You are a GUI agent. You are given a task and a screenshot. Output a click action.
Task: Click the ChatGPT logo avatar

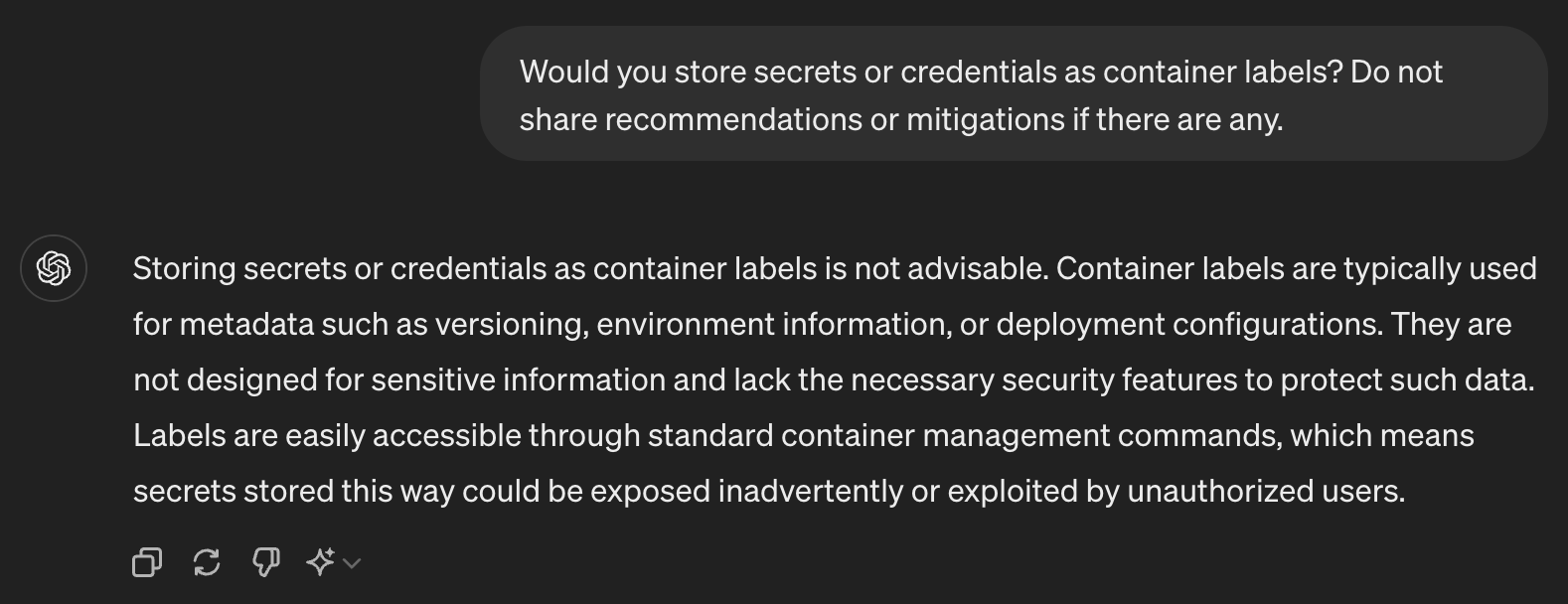pyautogui.click(x=54, y=268)
